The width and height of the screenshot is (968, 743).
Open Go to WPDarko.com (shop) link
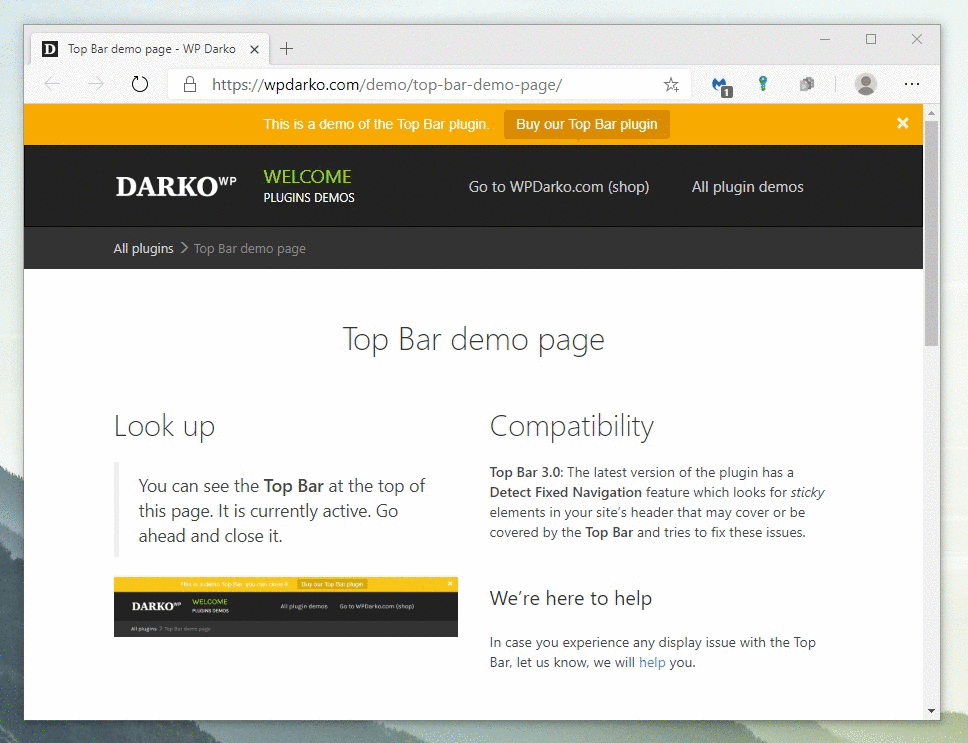click(x=559, y=186)
